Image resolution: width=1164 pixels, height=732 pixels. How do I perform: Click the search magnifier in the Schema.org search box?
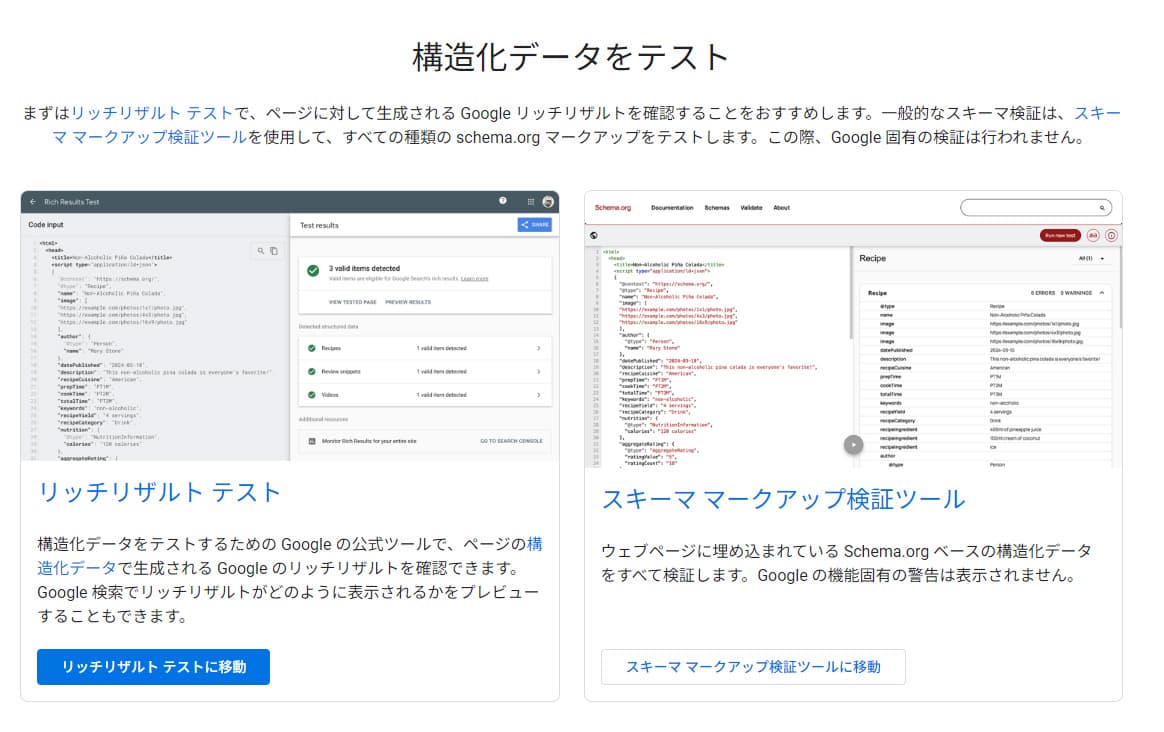pos(1102,208)
